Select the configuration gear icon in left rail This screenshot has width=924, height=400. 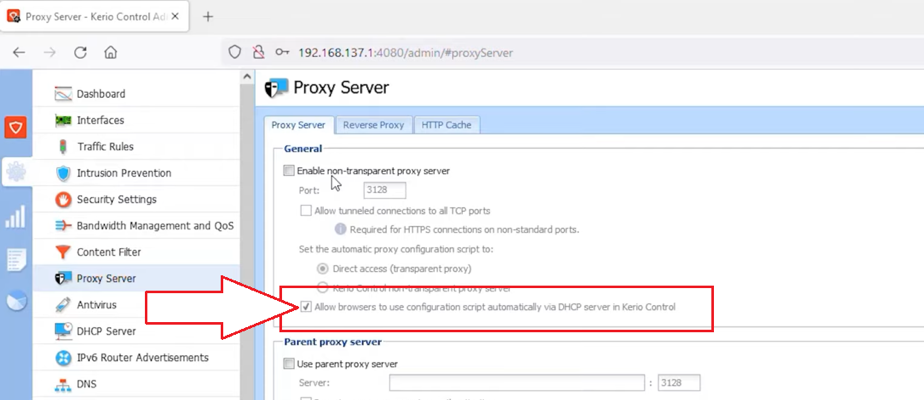tap(16, 172)
